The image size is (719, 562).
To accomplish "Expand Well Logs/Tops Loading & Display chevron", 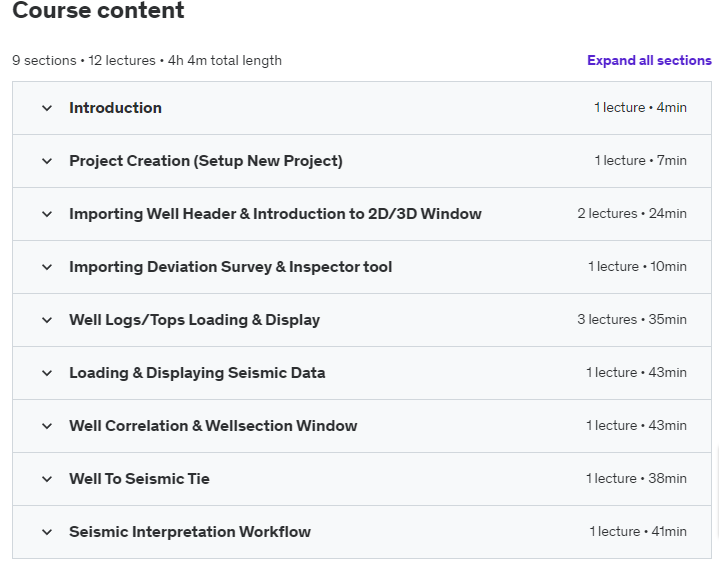I will tap(47, 320).
